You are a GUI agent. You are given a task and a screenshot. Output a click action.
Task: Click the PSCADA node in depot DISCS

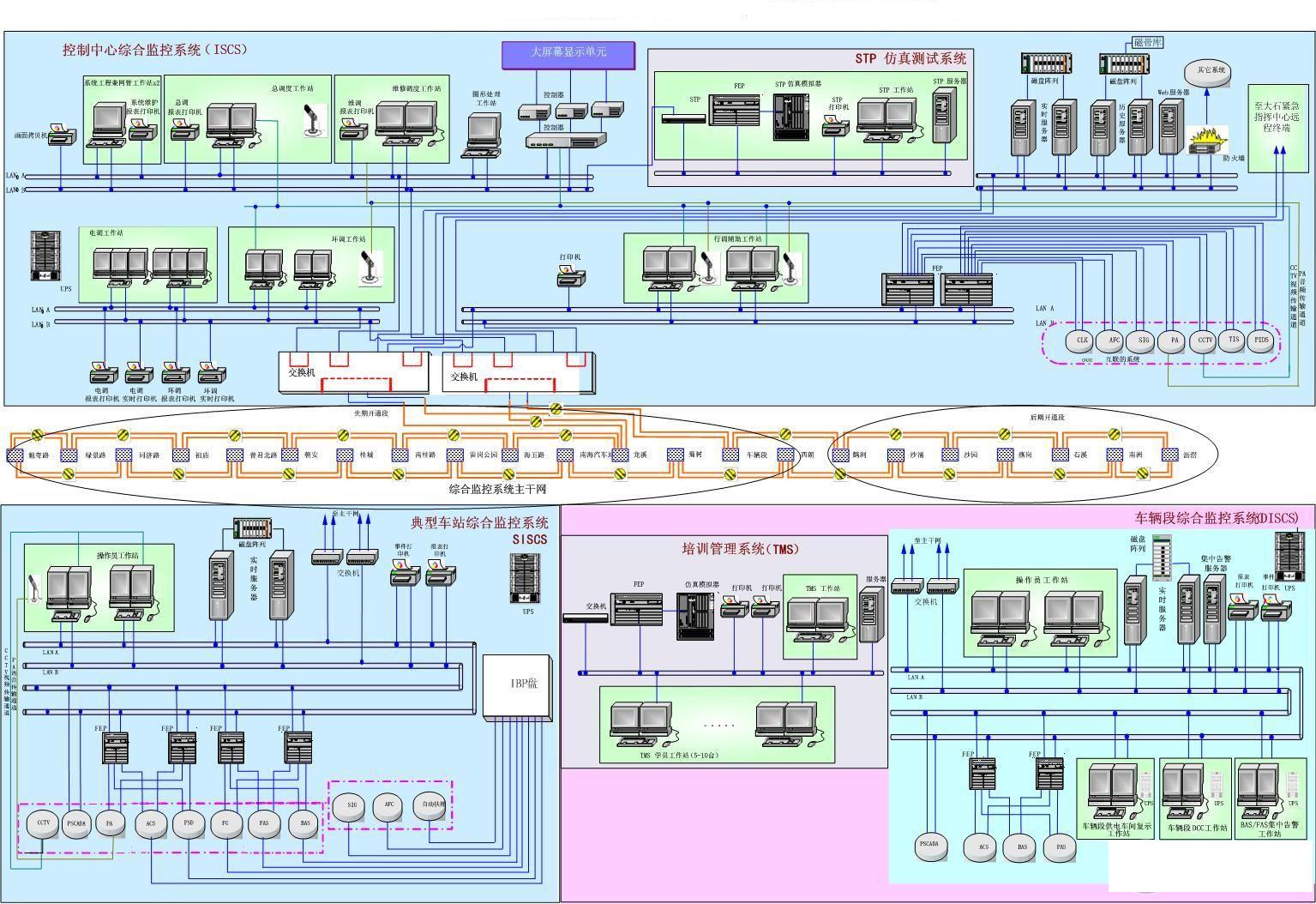click(x=930, y=846)
